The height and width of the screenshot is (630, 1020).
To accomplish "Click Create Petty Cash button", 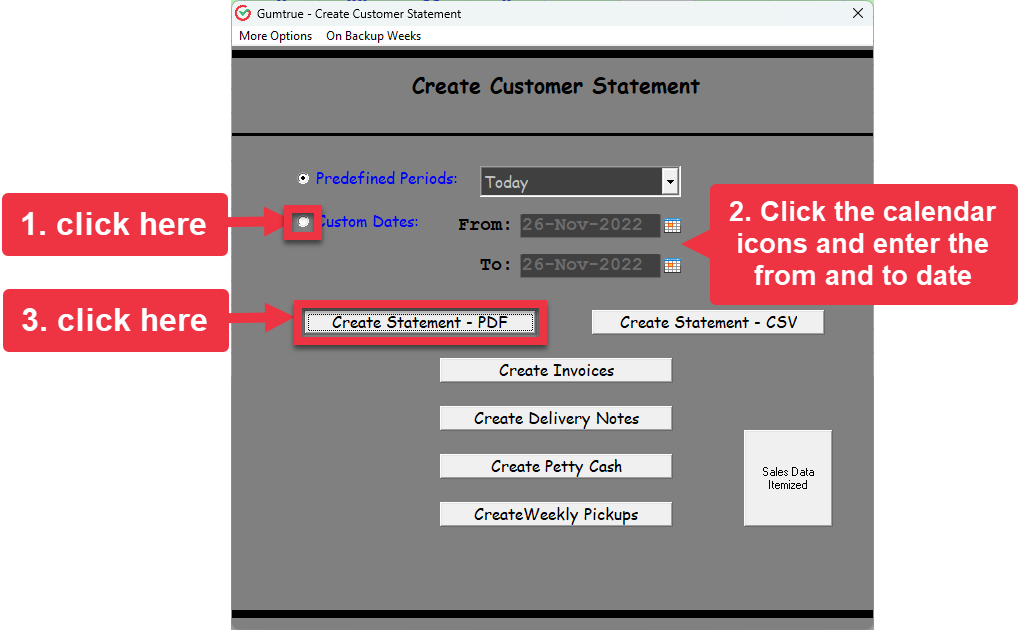I will coord(556,466).
